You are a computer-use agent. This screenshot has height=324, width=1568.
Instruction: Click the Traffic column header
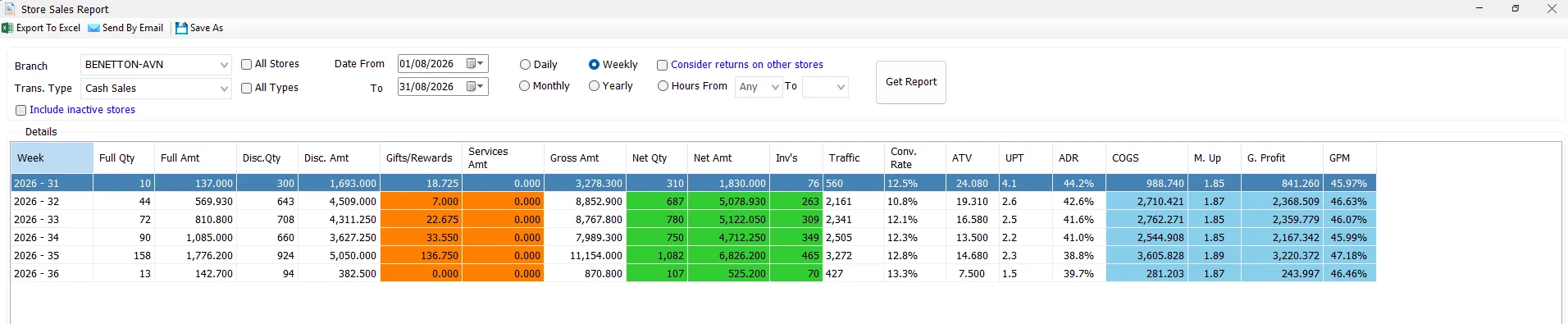pos(854,158)
